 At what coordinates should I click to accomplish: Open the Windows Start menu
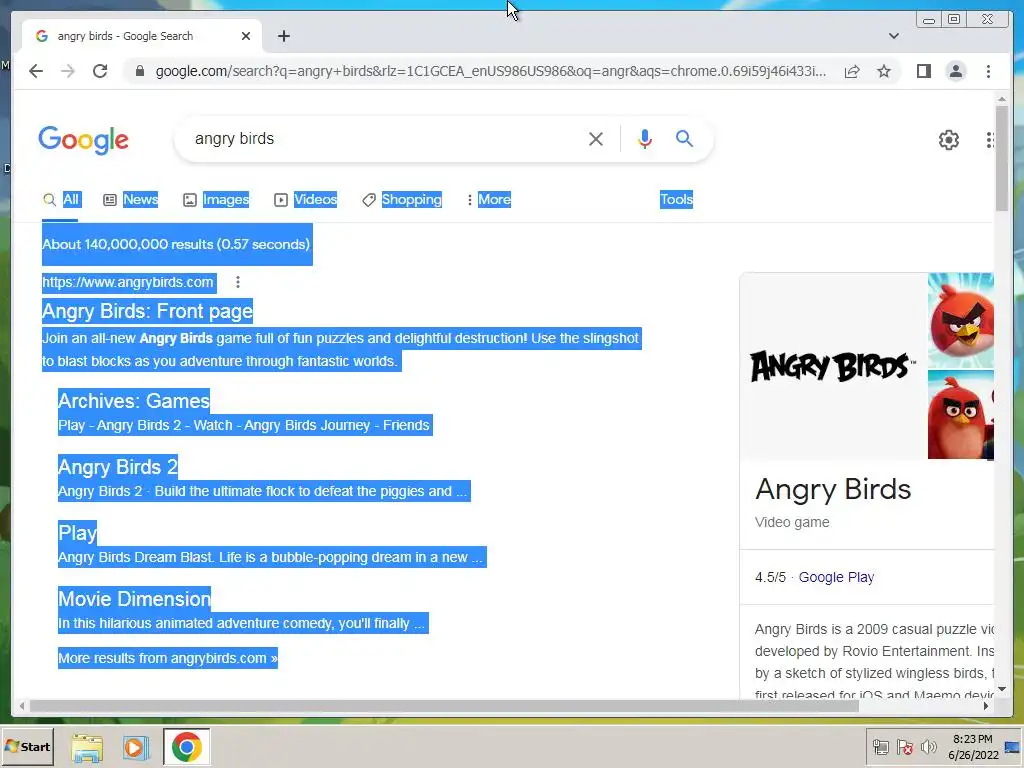pyautogui.click(x=27, y=746)
